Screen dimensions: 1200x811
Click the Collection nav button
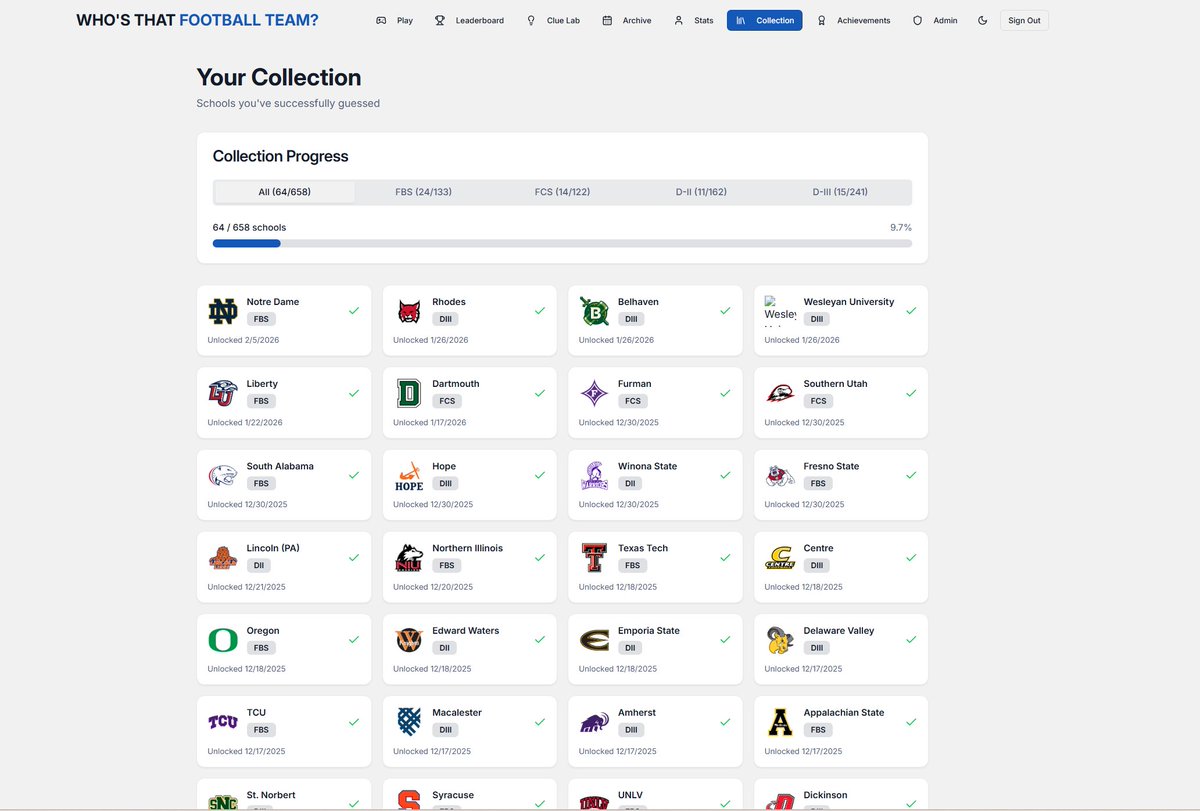point(764,20)
